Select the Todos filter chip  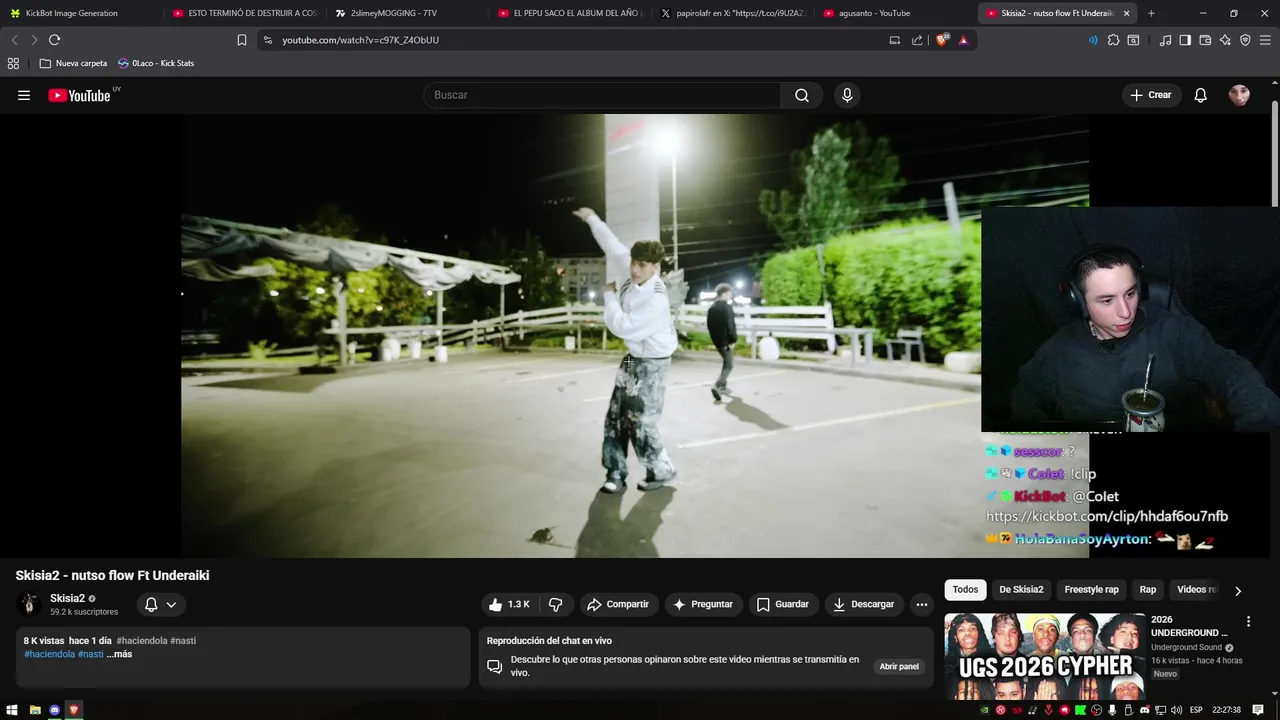[x=965, y=590]
